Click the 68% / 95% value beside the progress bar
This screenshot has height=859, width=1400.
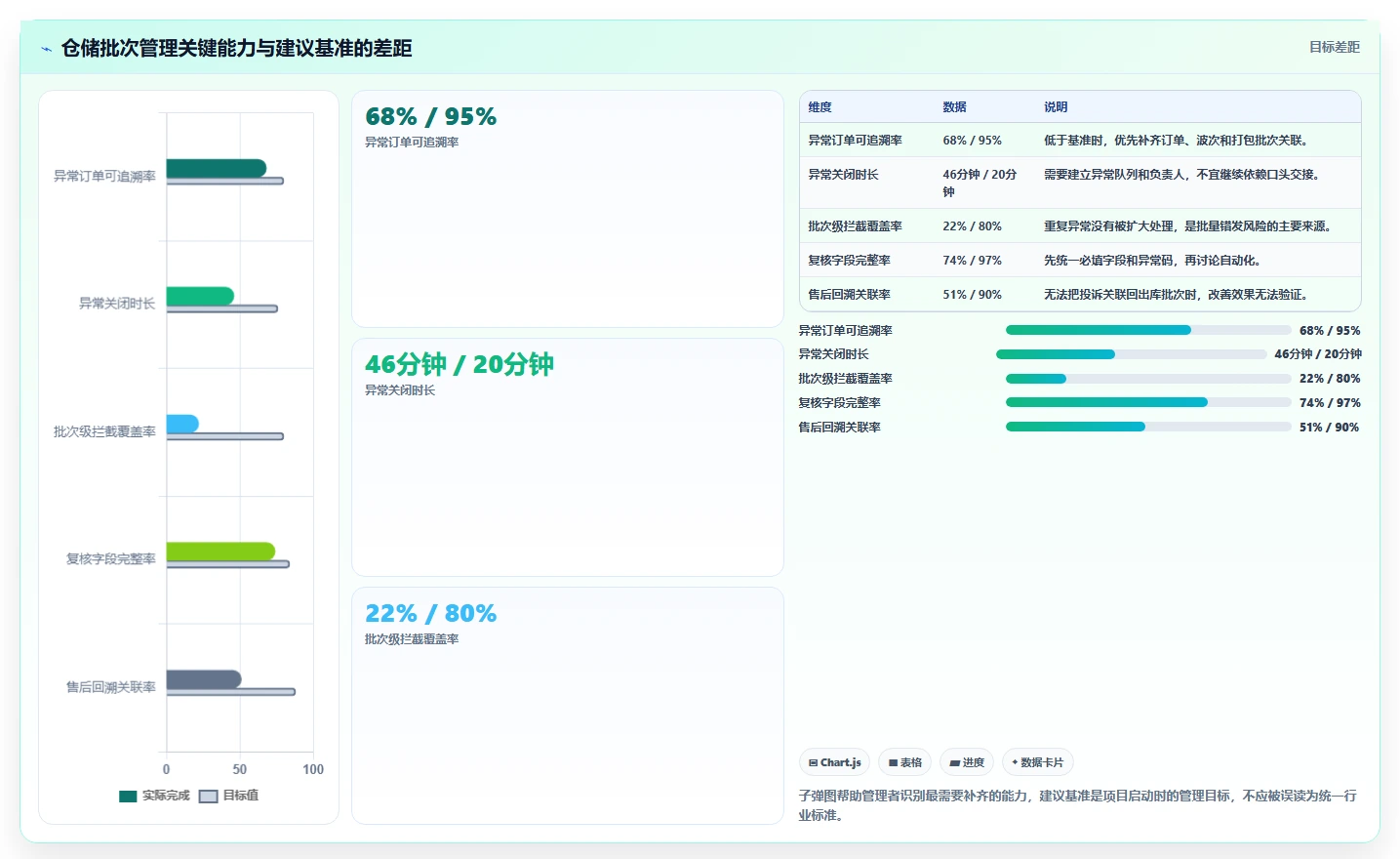point(1330,331)
